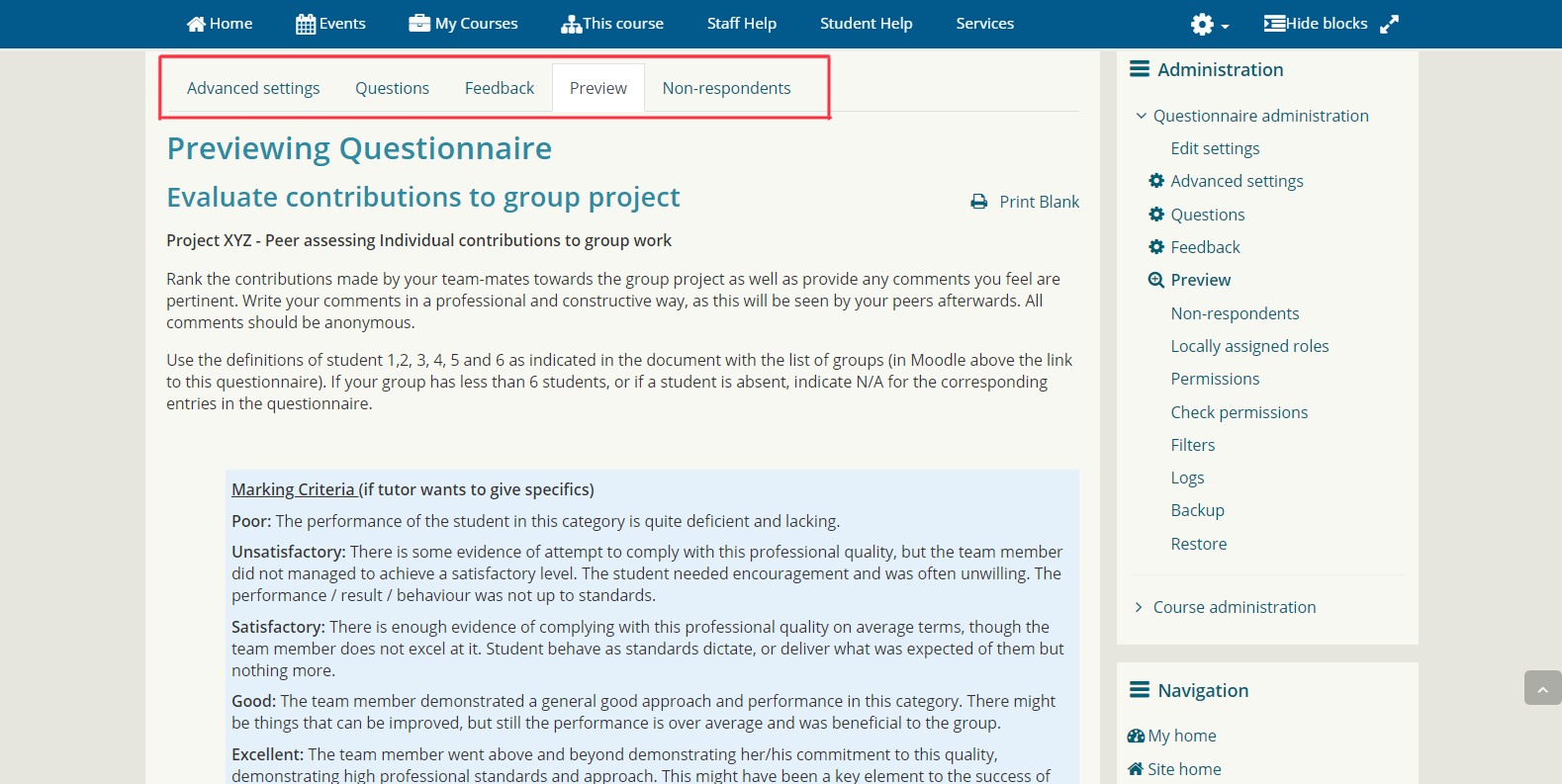Open the Restore link

coord(1199,544)
